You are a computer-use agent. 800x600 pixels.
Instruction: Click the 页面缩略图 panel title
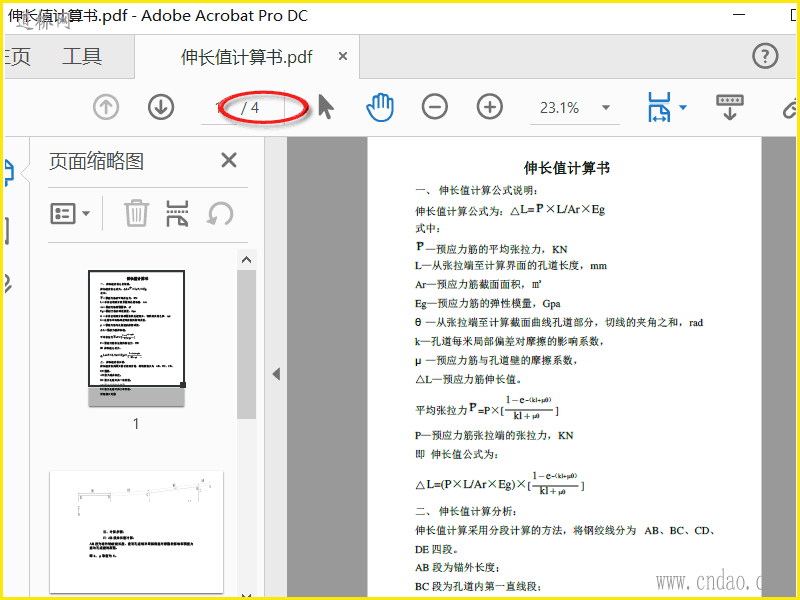click(96, 161)
